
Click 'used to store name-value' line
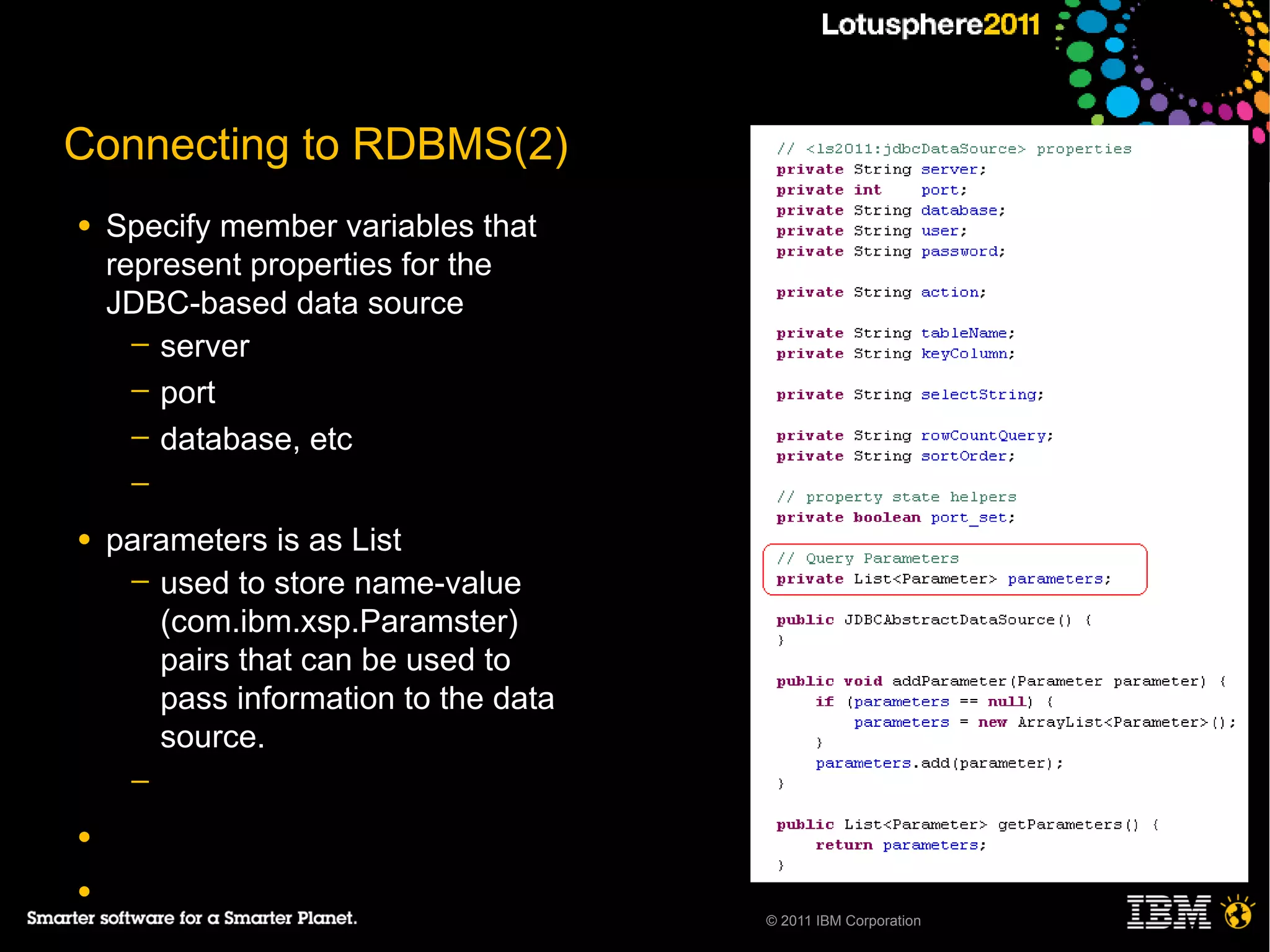(x=340, y=583)
